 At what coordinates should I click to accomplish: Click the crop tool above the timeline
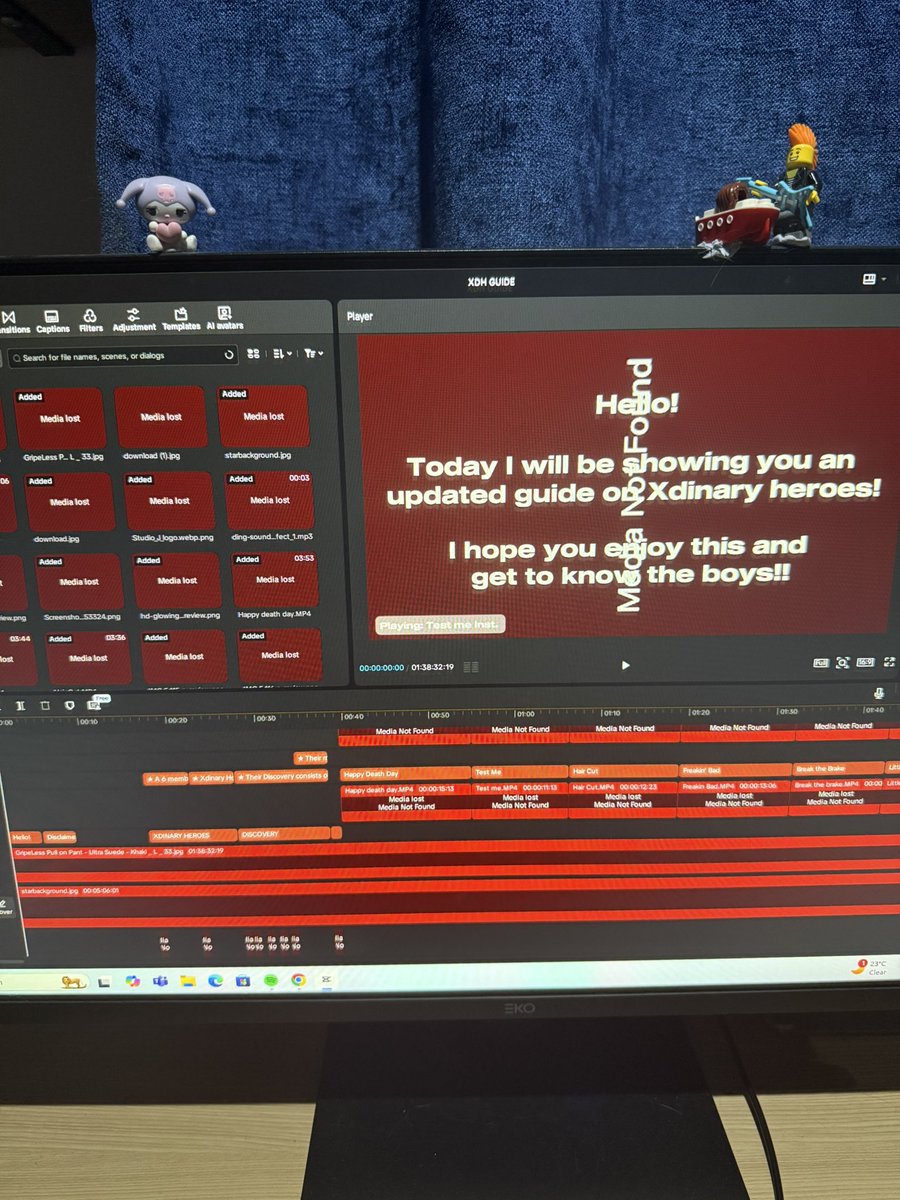45,705
